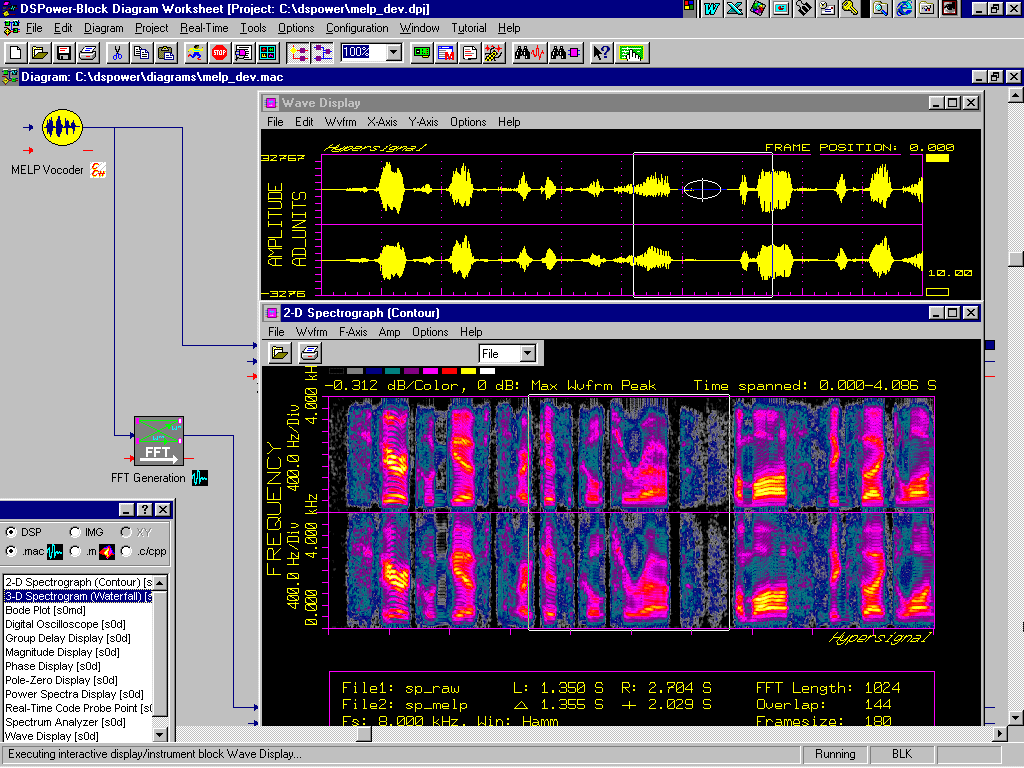
Task: Launch Microsoft Word from the Office shortcut bar
Action: click(x=711, y=8)
